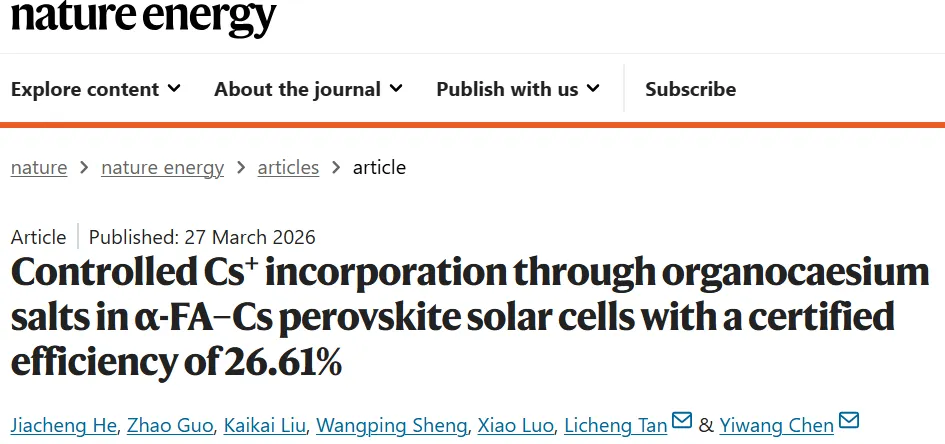
Task: Click the Explore content chevron arrow
Action: coord(174,89)
